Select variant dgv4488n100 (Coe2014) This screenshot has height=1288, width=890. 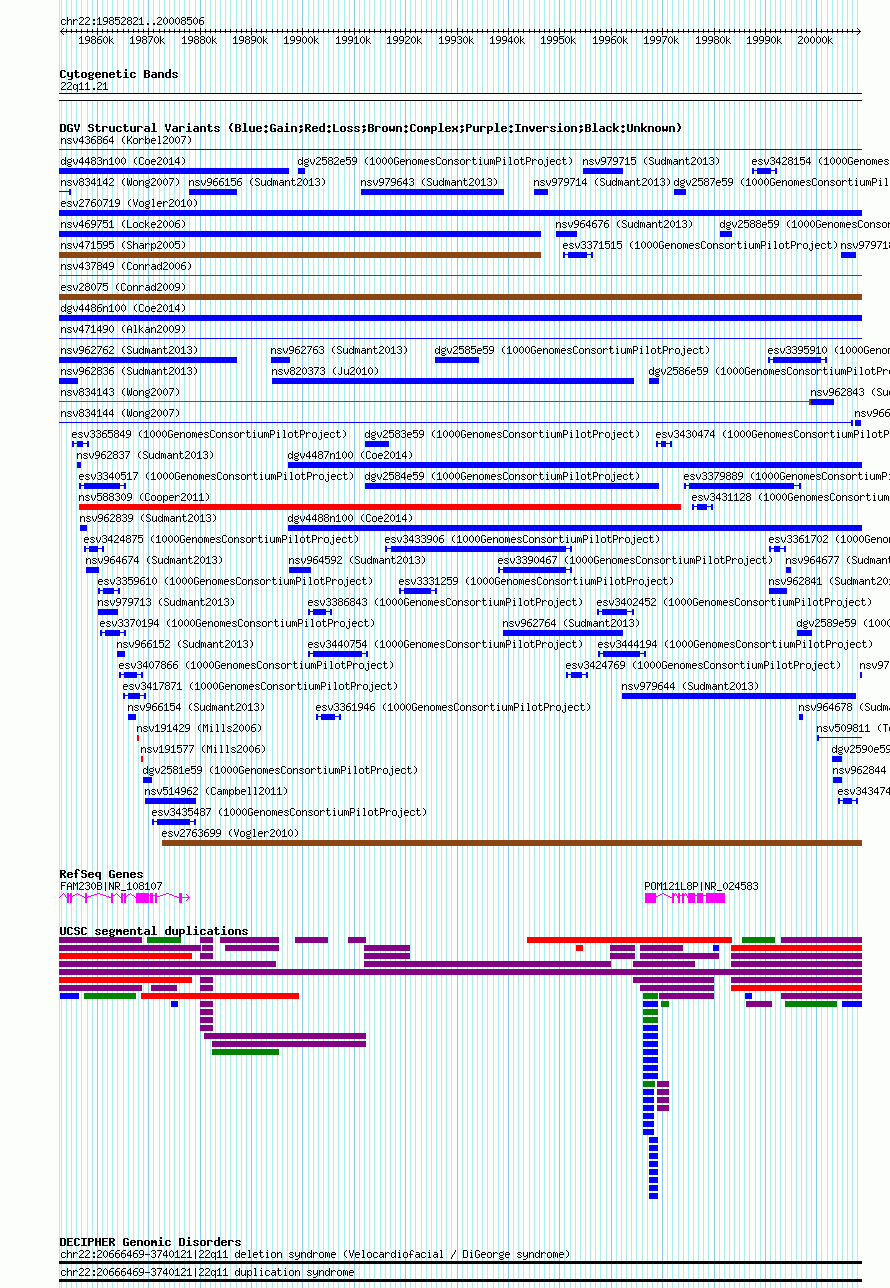tap(350, 518)
